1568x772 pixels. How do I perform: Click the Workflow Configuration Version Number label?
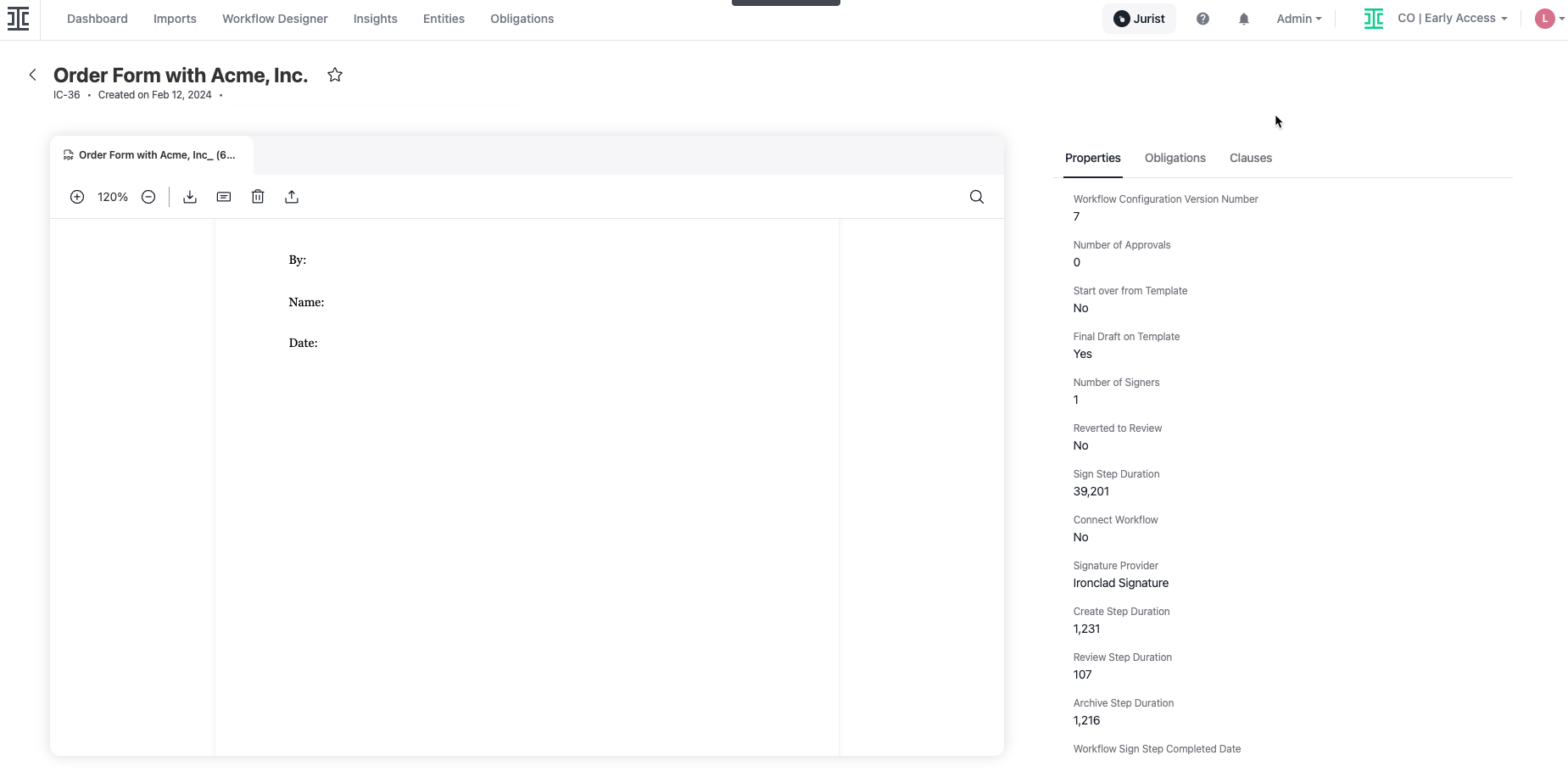coord(1165,199)
